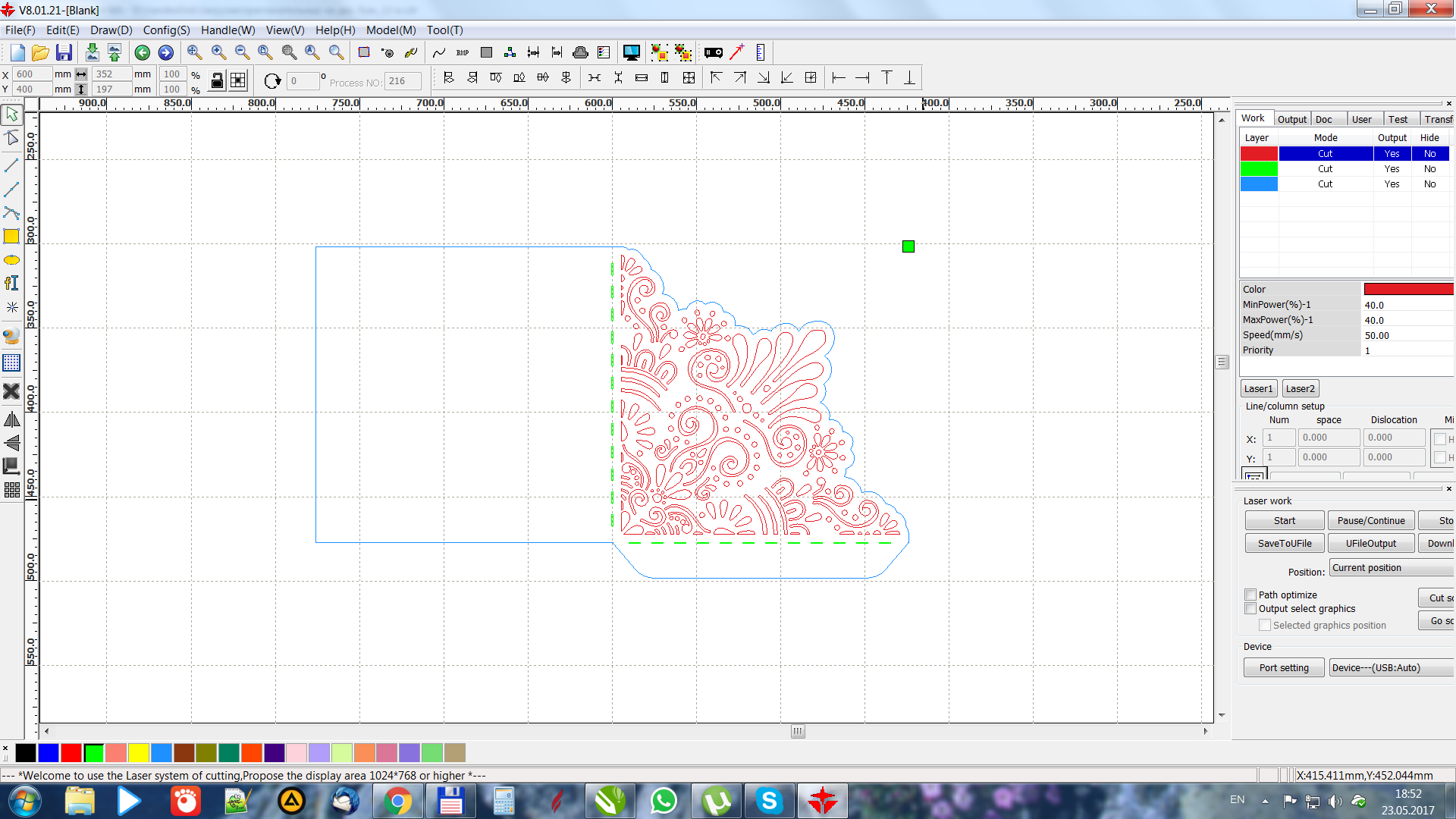Pick the yellow swatch in color palette
This screenshot has height=819, width=1456.
(x=138, y=753)
